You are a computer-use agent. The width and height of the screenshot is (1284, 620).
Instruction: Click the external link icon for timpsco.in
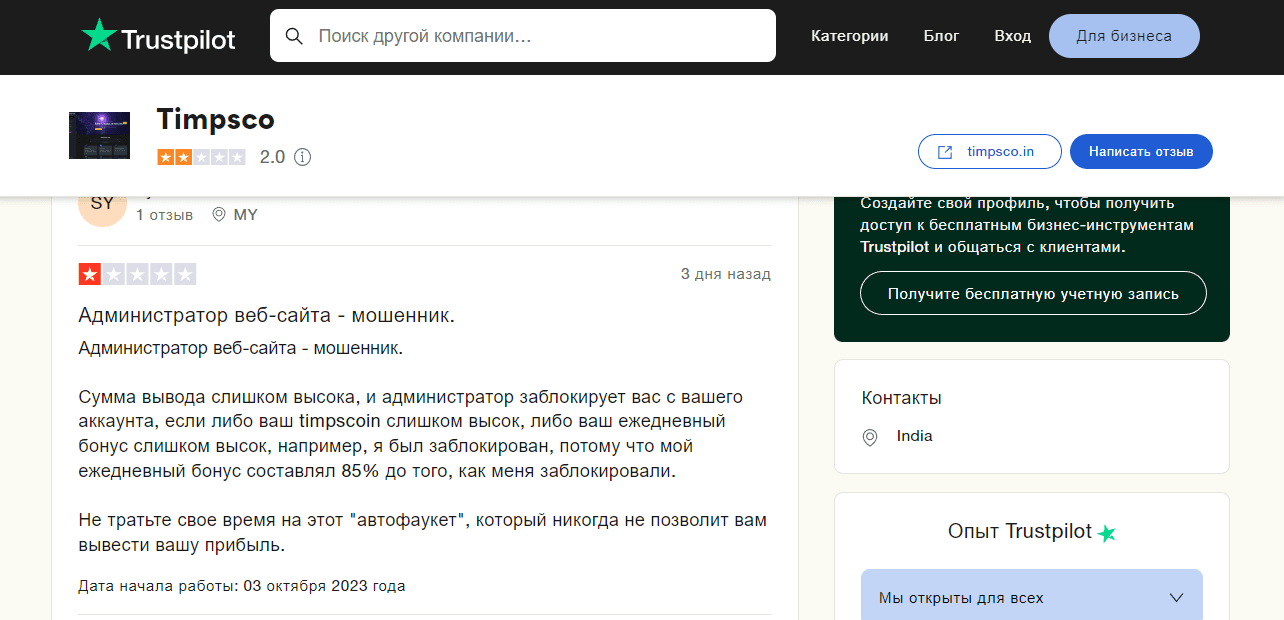coord(945,152)
